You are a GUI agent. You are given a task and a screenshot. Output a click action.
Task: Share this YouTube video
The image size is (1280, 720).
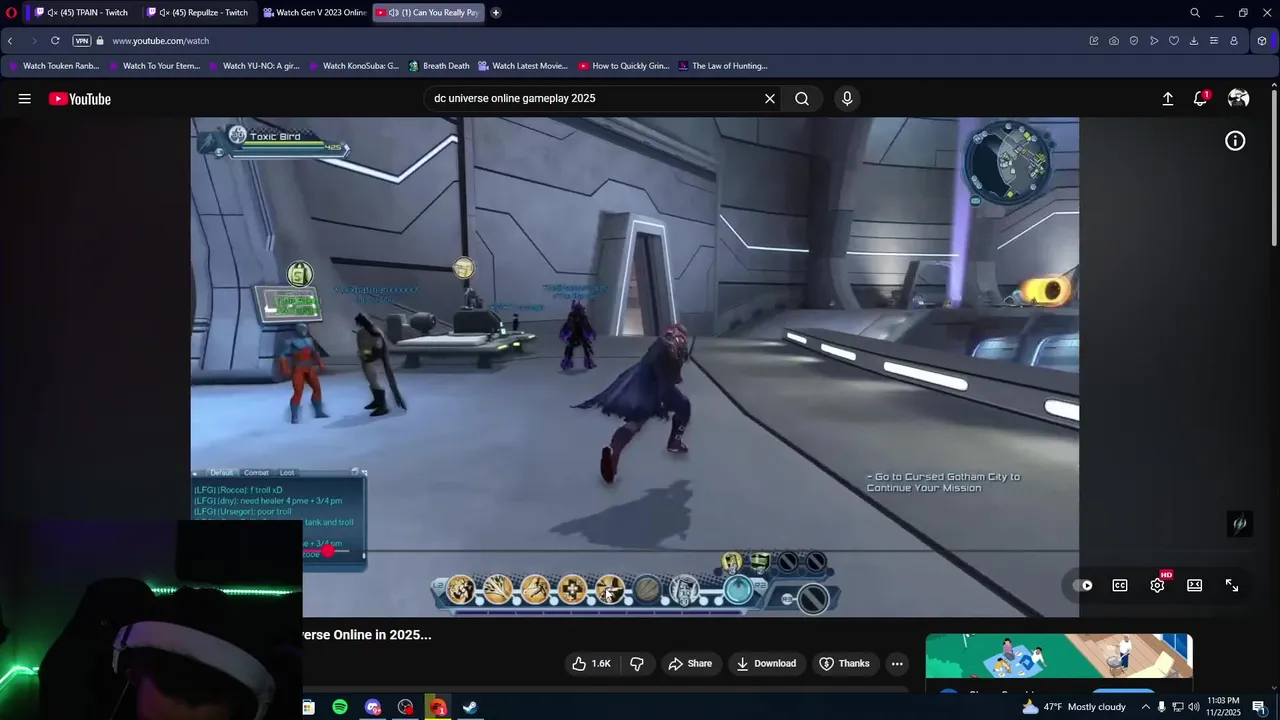point(690,664)
